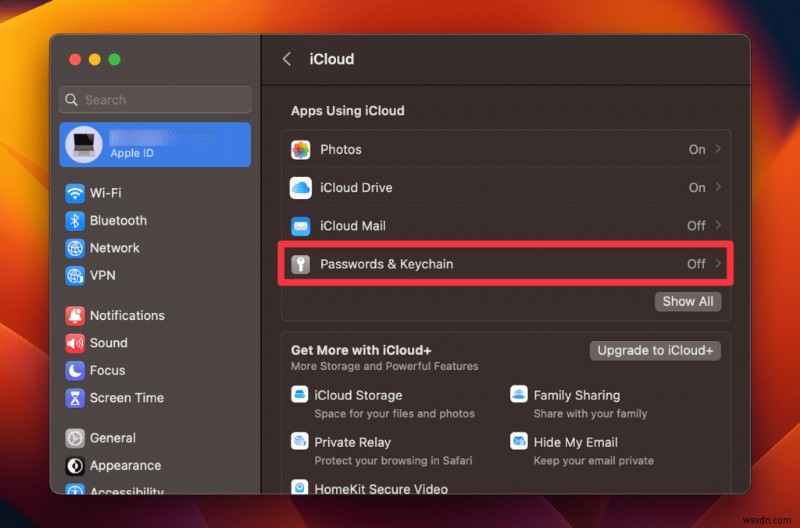
Task: Click 'iCloud Storage' feature title
Action: pos(358,395)
